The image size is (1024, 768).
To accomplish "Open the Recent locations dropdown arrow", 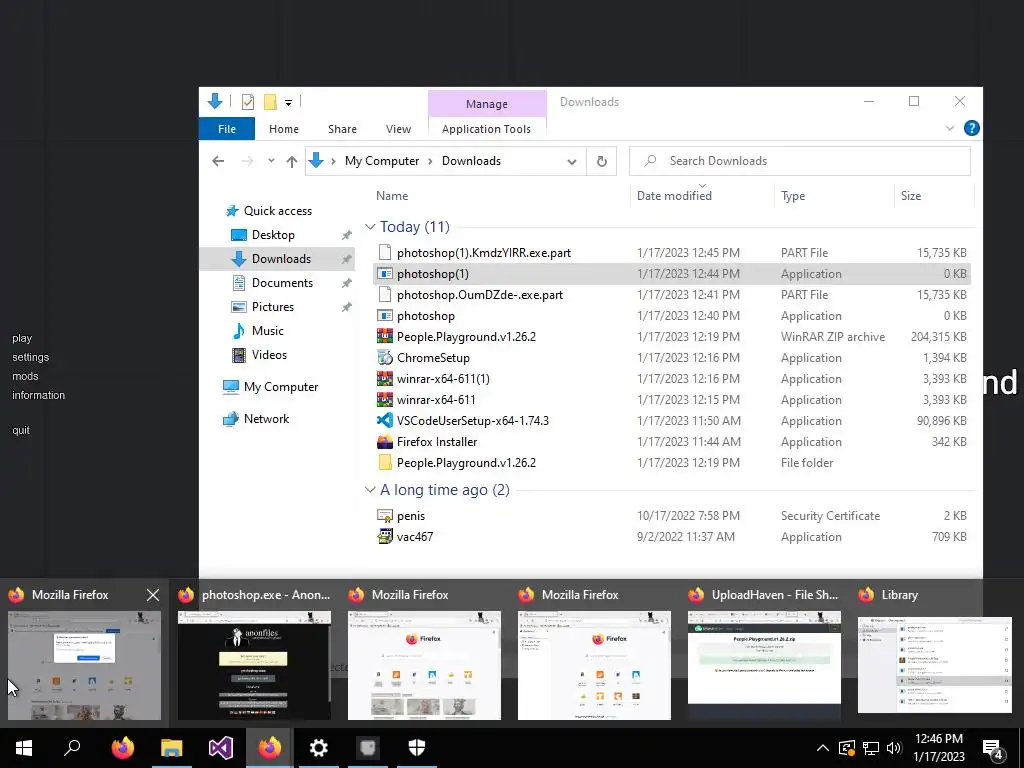I will 270,161.
